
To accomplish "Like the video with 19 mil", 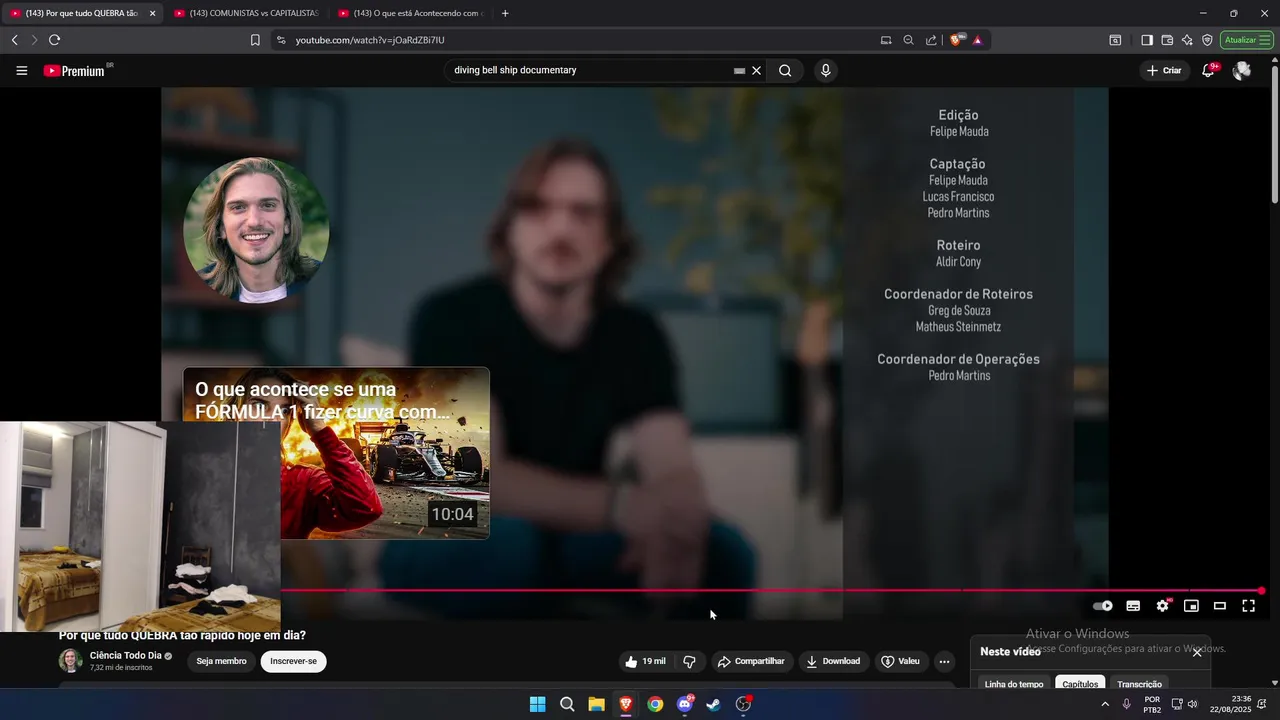I will pyautogui.click(x=645, y=661).
